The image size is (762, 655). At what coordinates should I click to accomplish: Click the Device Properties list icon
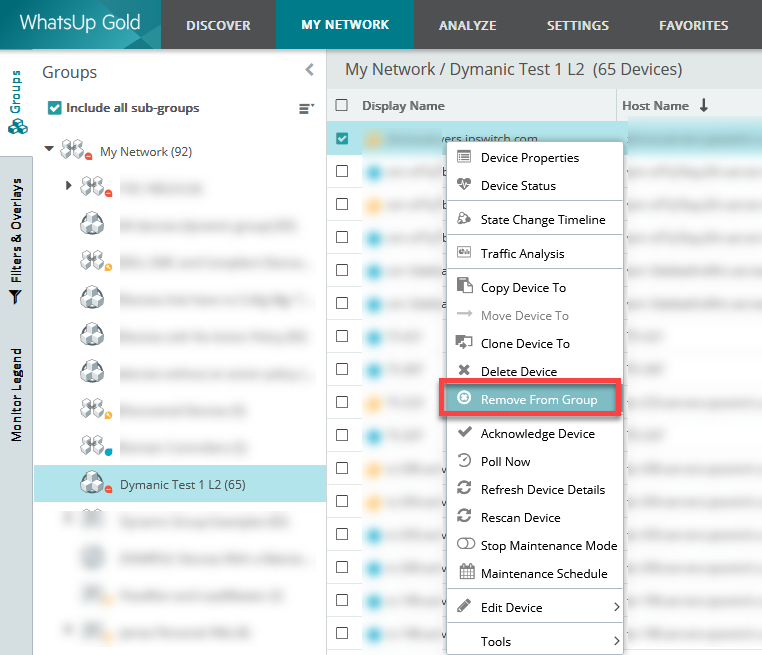tap(464, 156)
